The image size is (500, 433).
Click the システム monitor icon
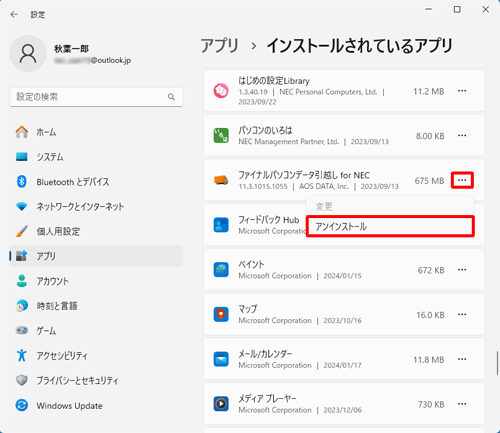pos(22,157)
